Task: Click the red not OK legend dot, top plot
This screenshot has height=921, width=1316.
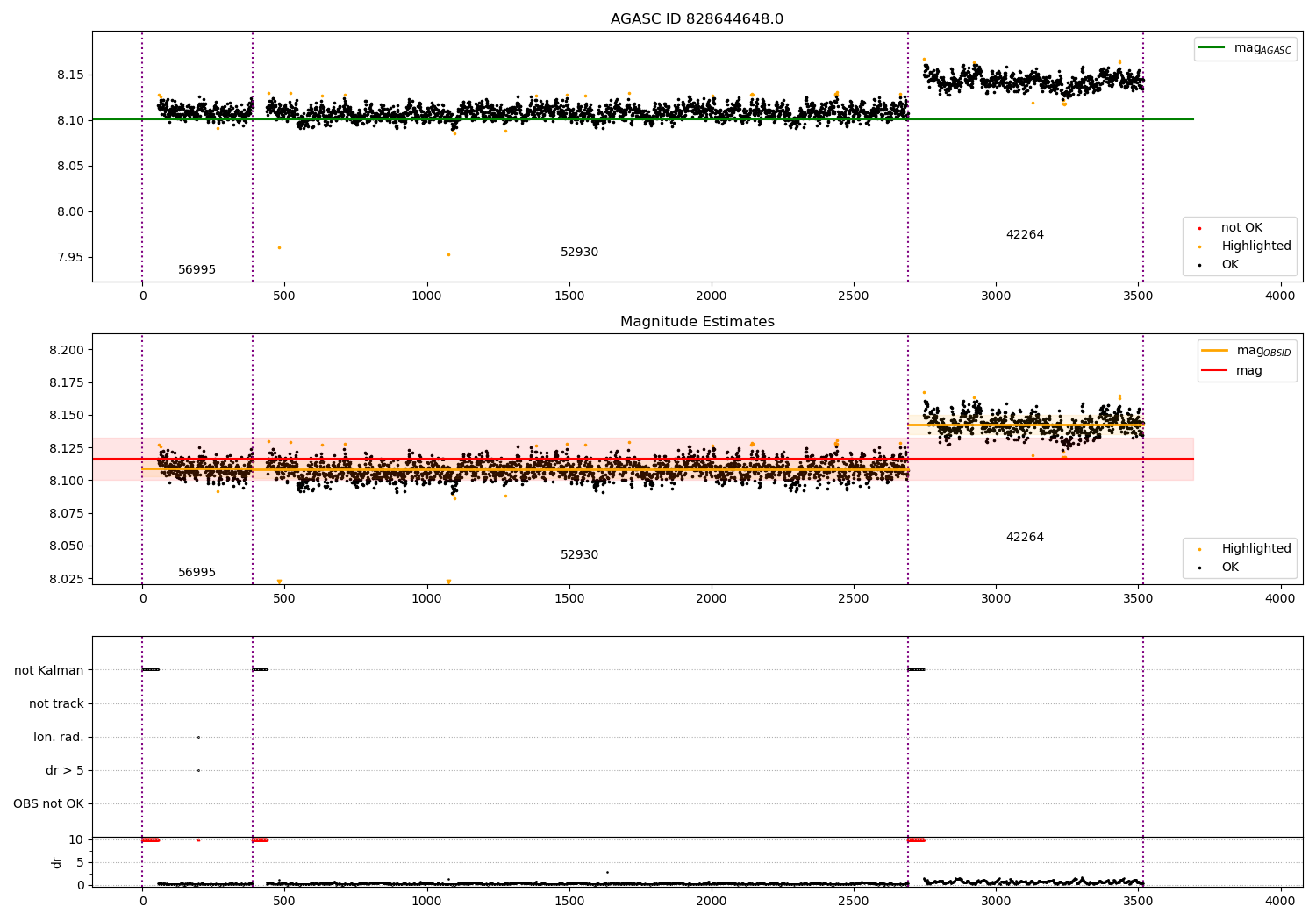Action: point(1199,228)
